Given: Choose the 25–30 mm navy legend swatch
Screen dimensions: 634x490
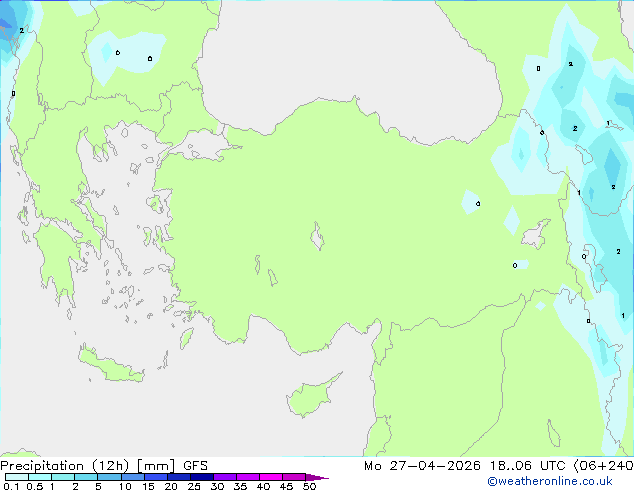Looking at the screenshot, I should coord(201,477).
